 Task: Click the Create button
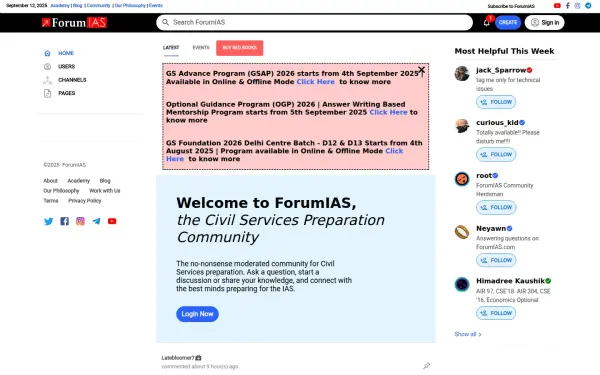(x=508, y=23)
